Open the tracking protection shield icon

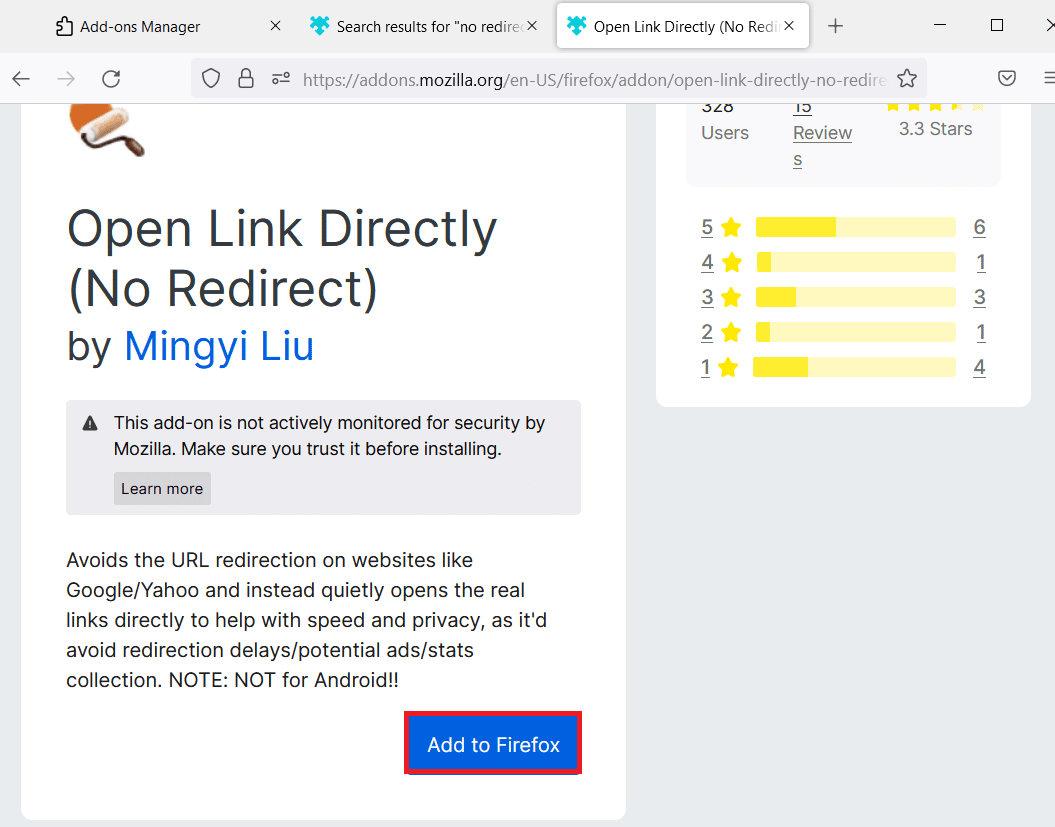(x=211, y=79)
